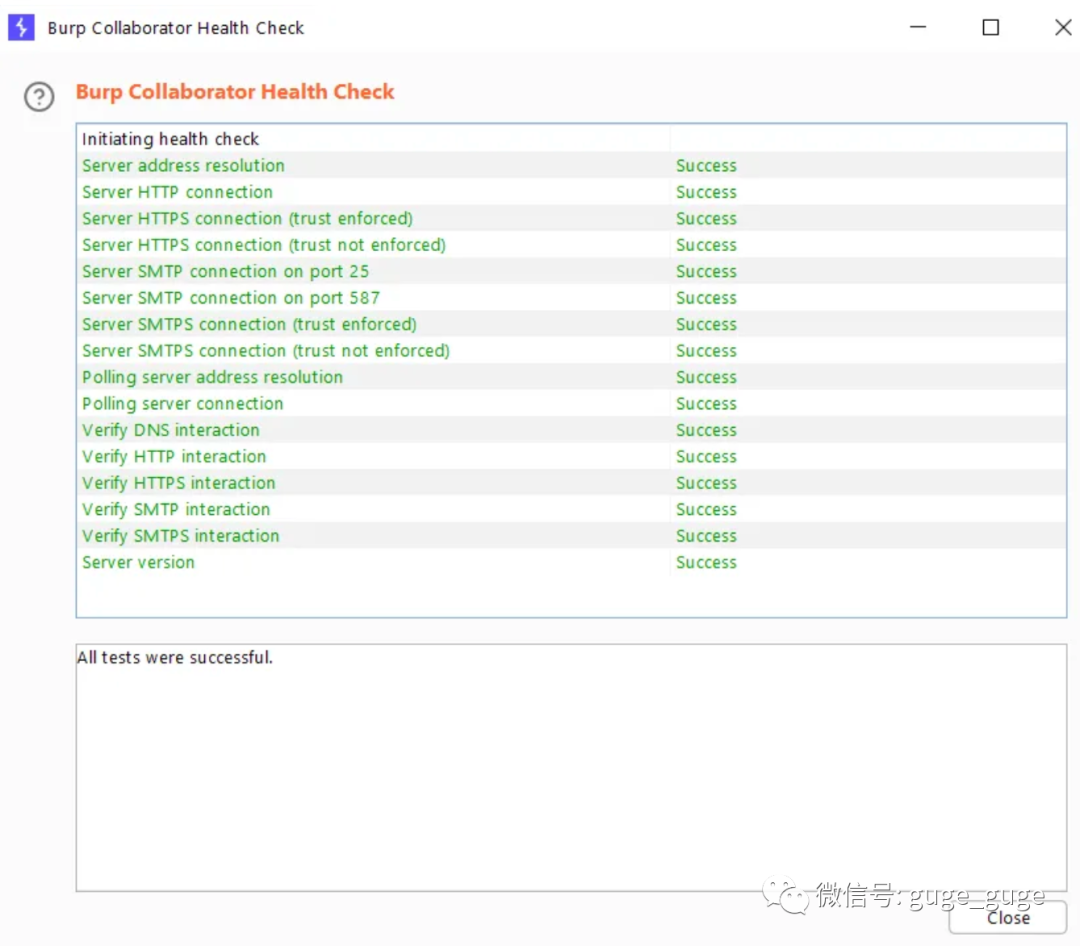The height and width of the screenshot is (946, 1080).
Task: Select 'Server HTTPS connection (trust not enforced)' row
Action: click(x=571, y=245)
